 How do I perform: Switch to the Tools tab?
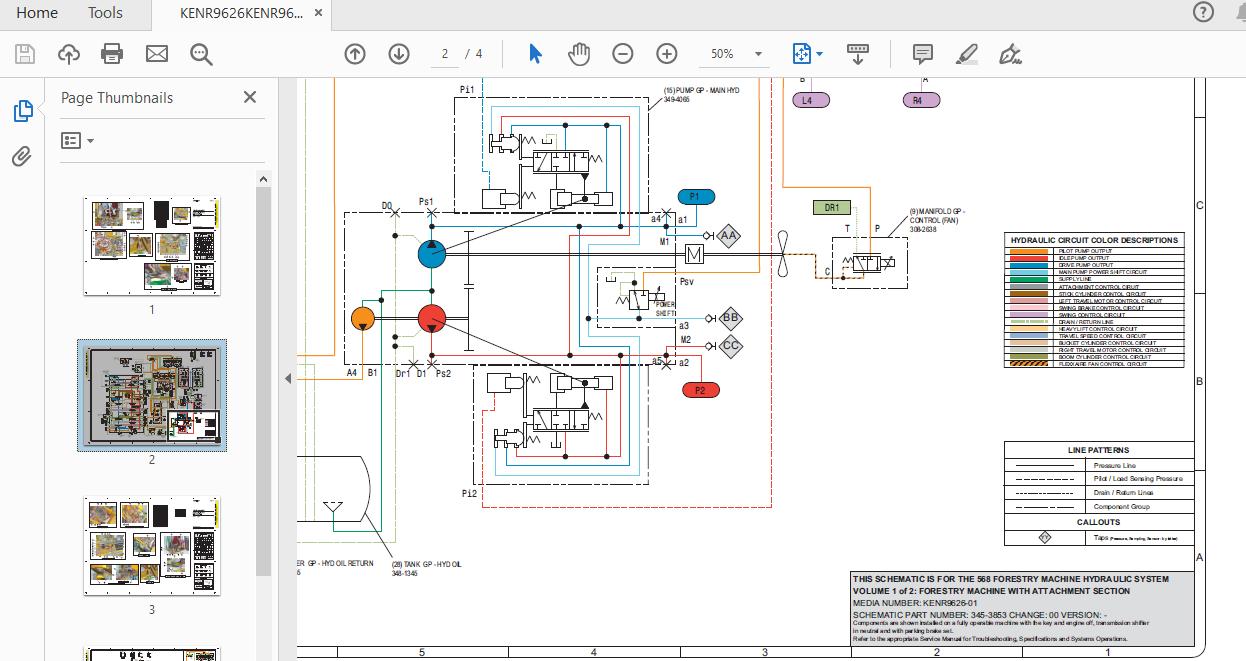point(105,13)
